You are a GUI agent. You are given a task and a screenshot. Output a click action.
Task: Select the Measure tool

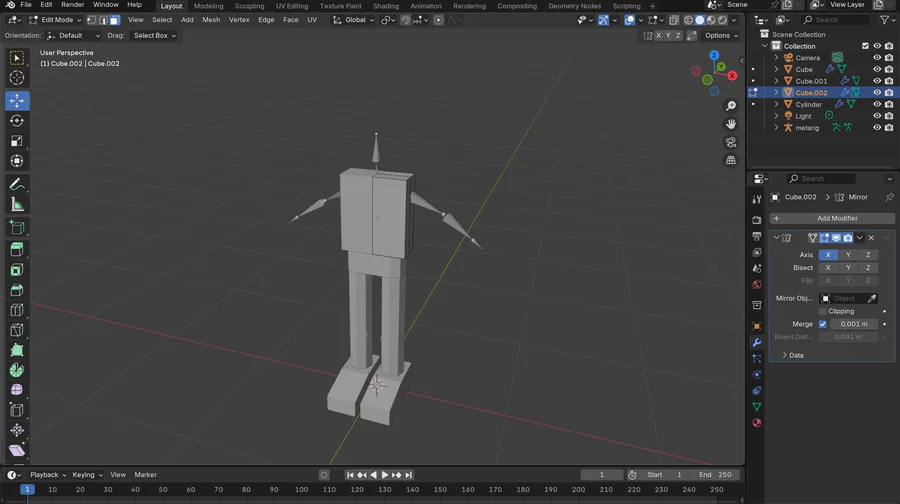pyautogui.click(x=17, y=204)
